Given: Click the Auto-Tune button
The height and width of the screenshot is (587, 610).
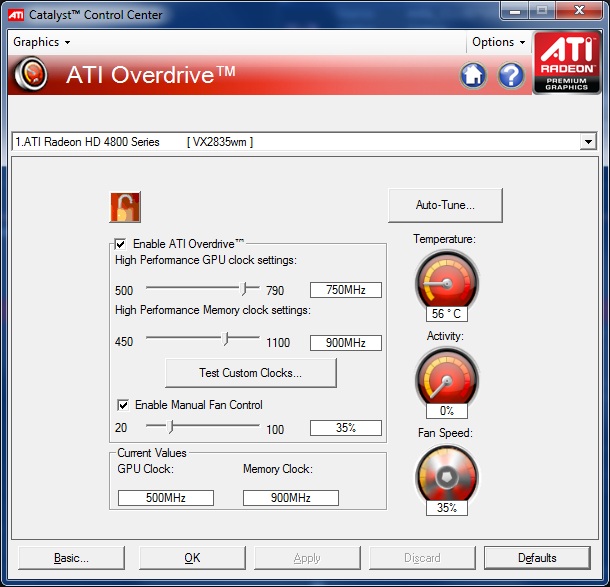Looking at the screenshot, I should (x=445, y=205).
